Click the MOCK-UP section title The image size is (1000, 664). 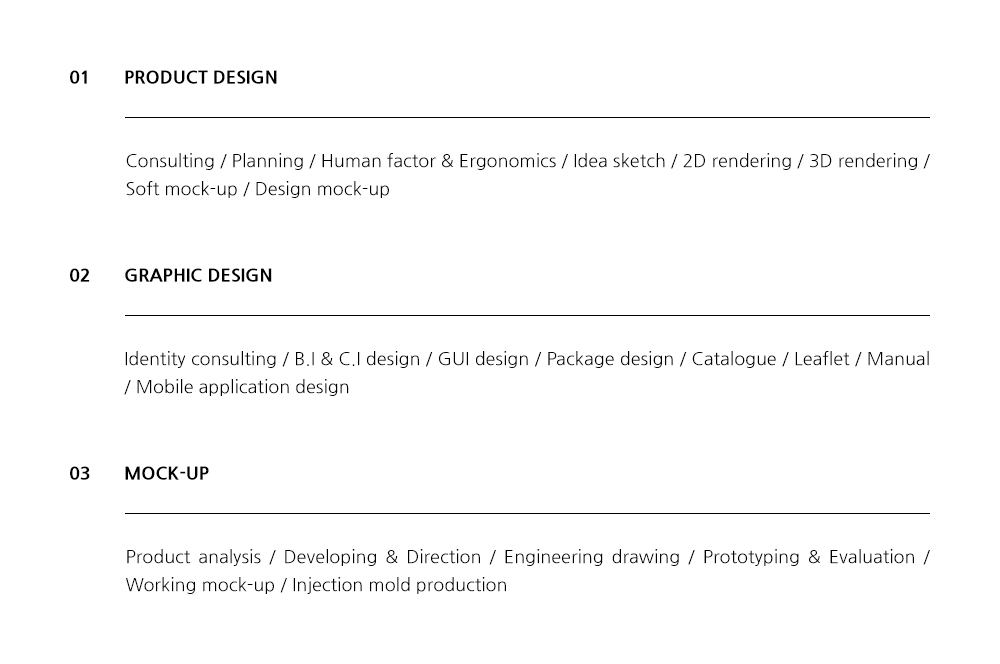166,473
